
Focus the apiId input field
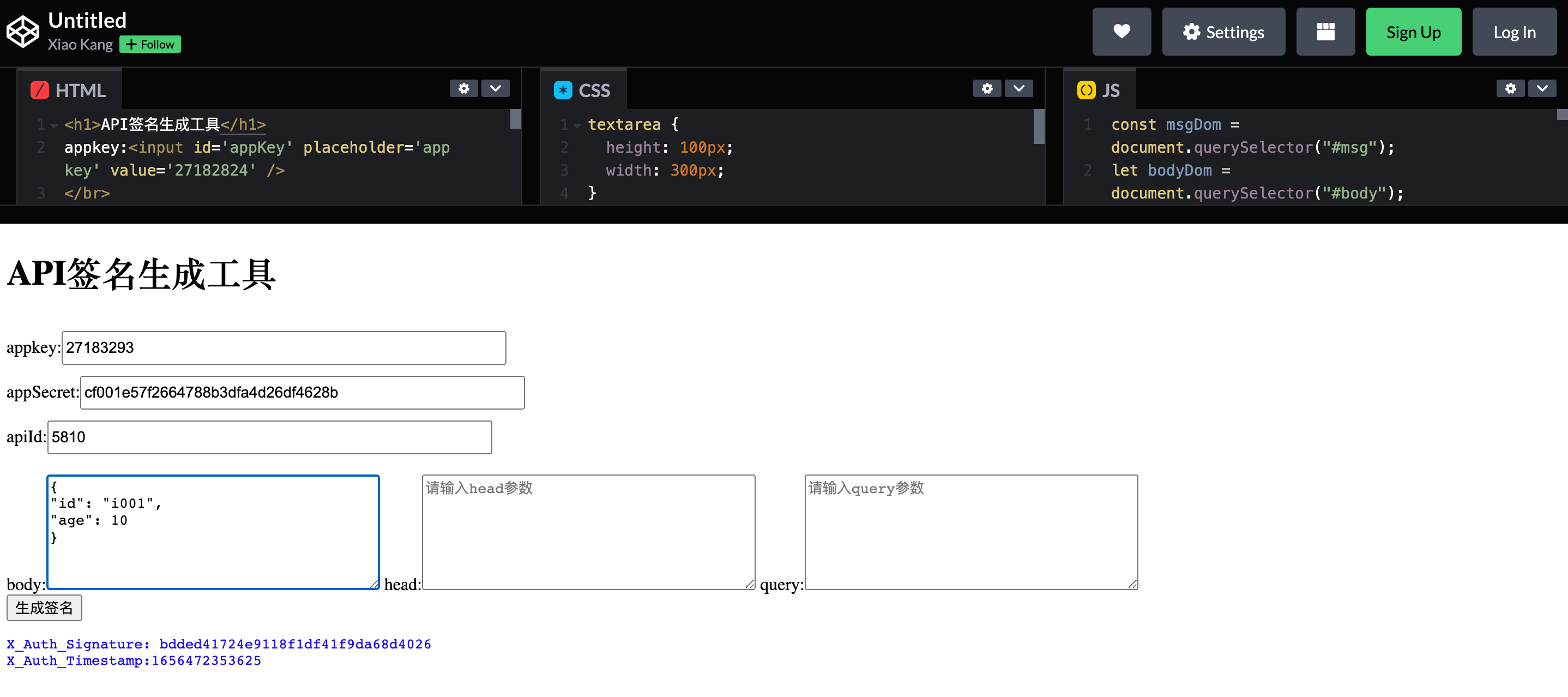point(270,437)
